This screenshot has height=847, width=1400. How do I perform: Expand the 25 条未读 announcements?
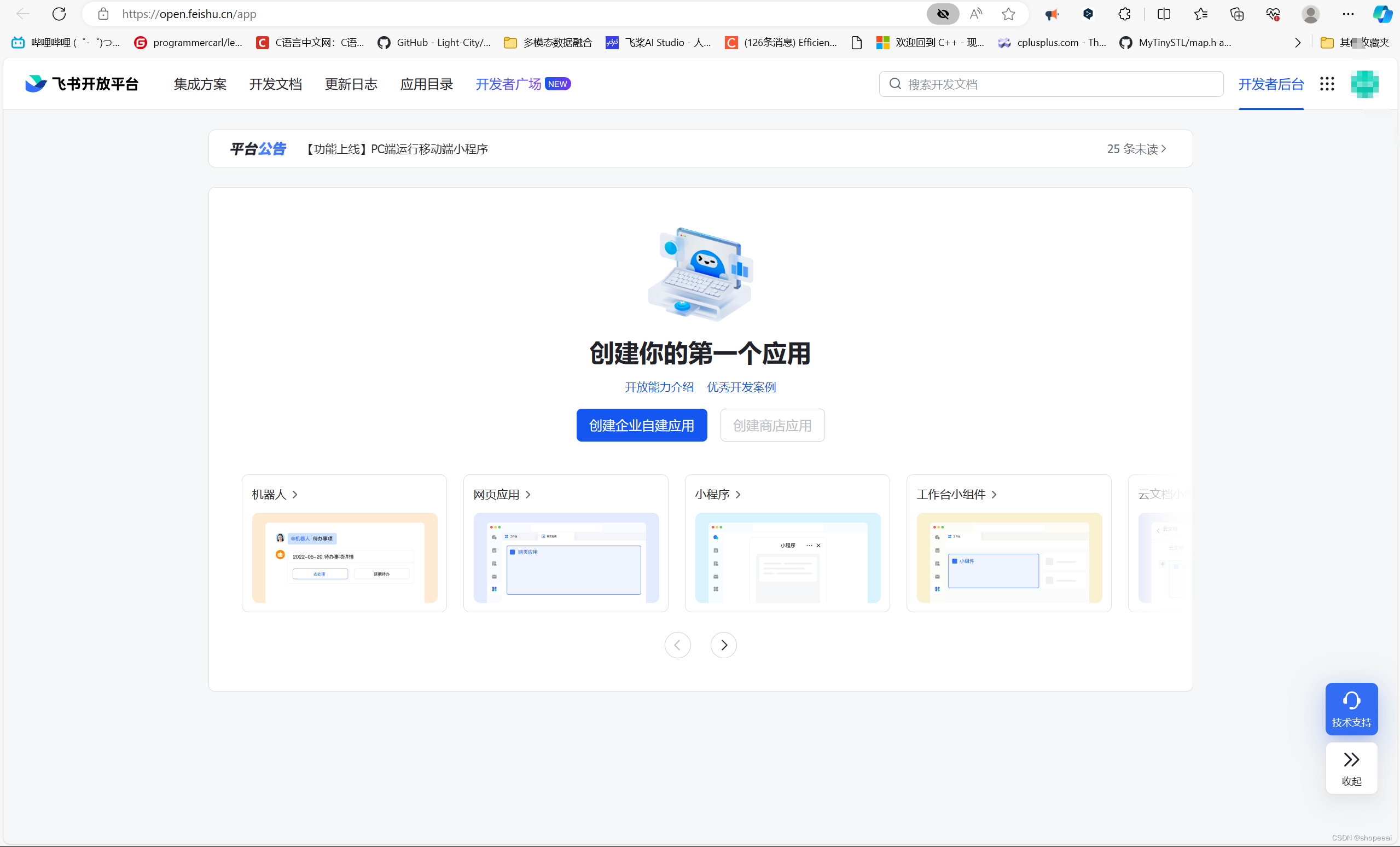pos(1136,149)
